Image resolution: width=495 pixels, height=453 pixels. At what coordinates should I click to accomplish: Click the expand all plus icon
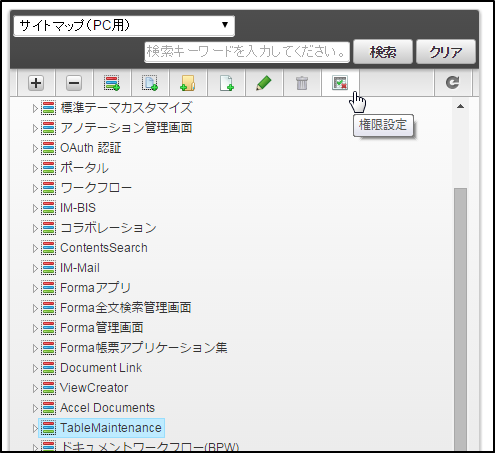point(36,83)
